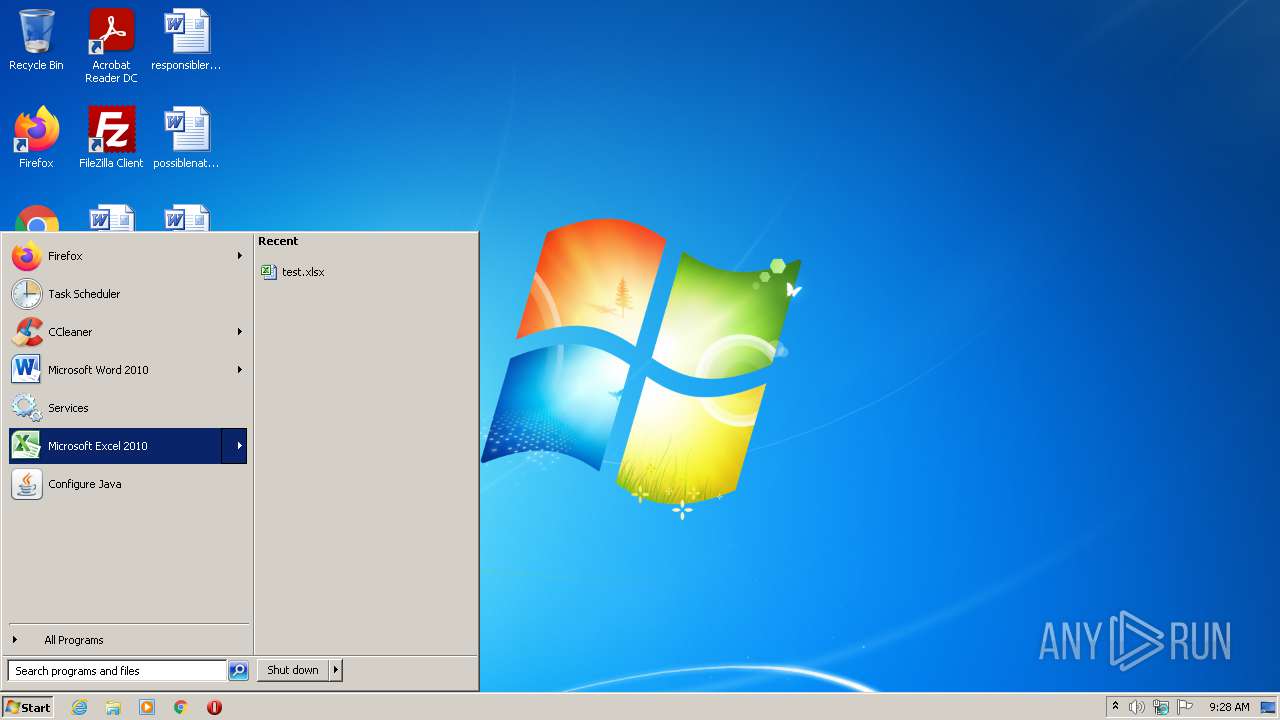Open Microsoft Word 2010 from Start menu
1280x720 pixels.
[x=128, y=370]
